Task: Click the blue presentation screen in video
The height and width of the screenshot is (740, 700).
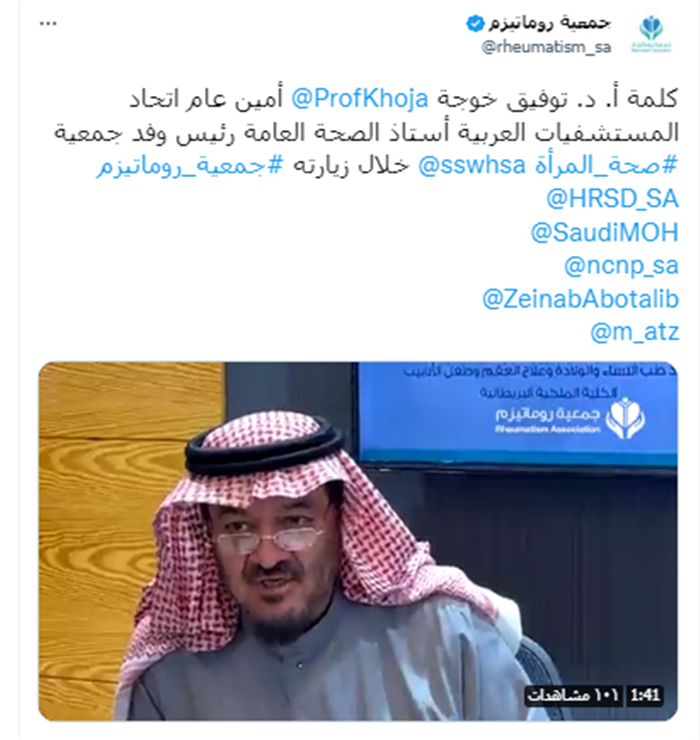Action: click(x=517, y=413)
